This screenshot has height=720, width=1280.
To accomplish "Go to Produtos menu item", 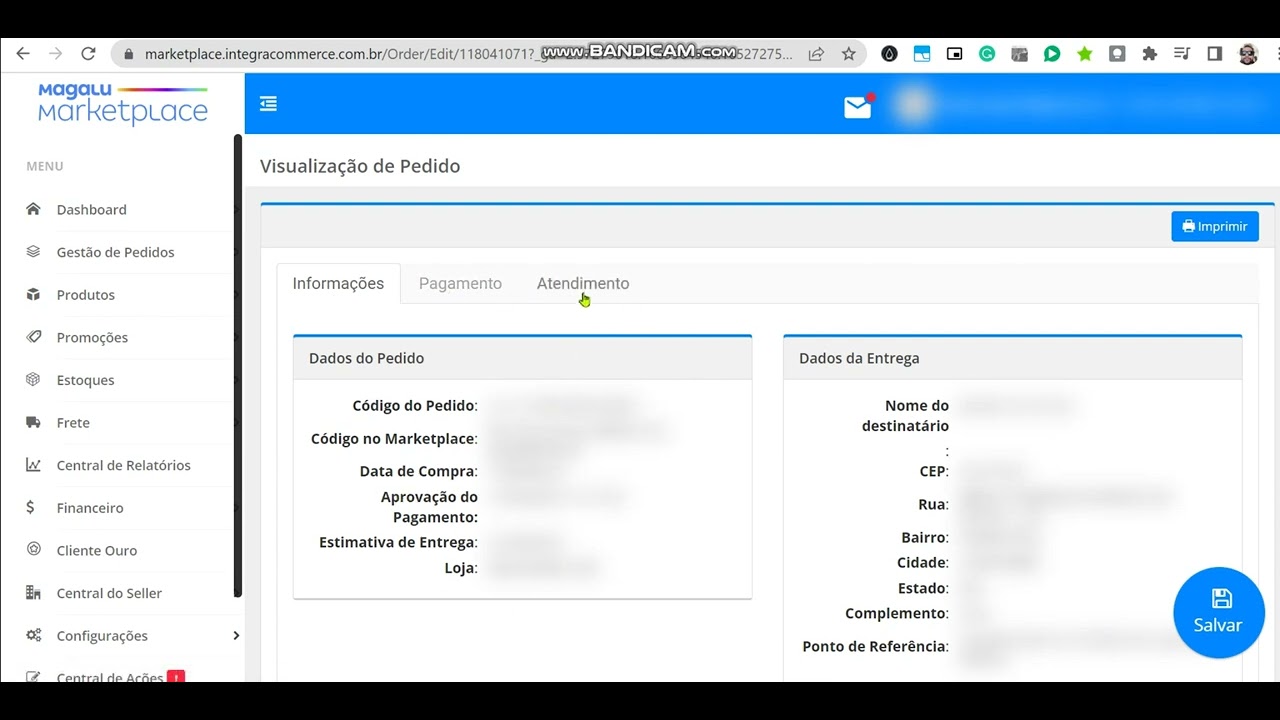I will coord(86,295).
